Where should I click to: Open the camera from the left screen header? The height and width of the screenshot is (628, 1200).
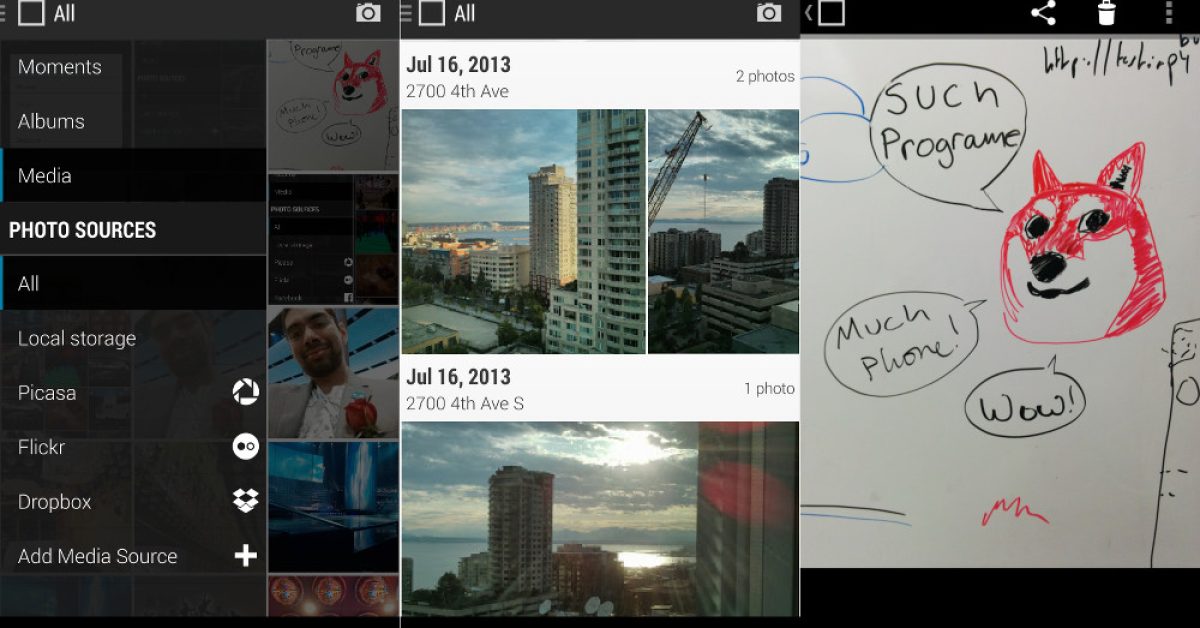click(368, 13)
